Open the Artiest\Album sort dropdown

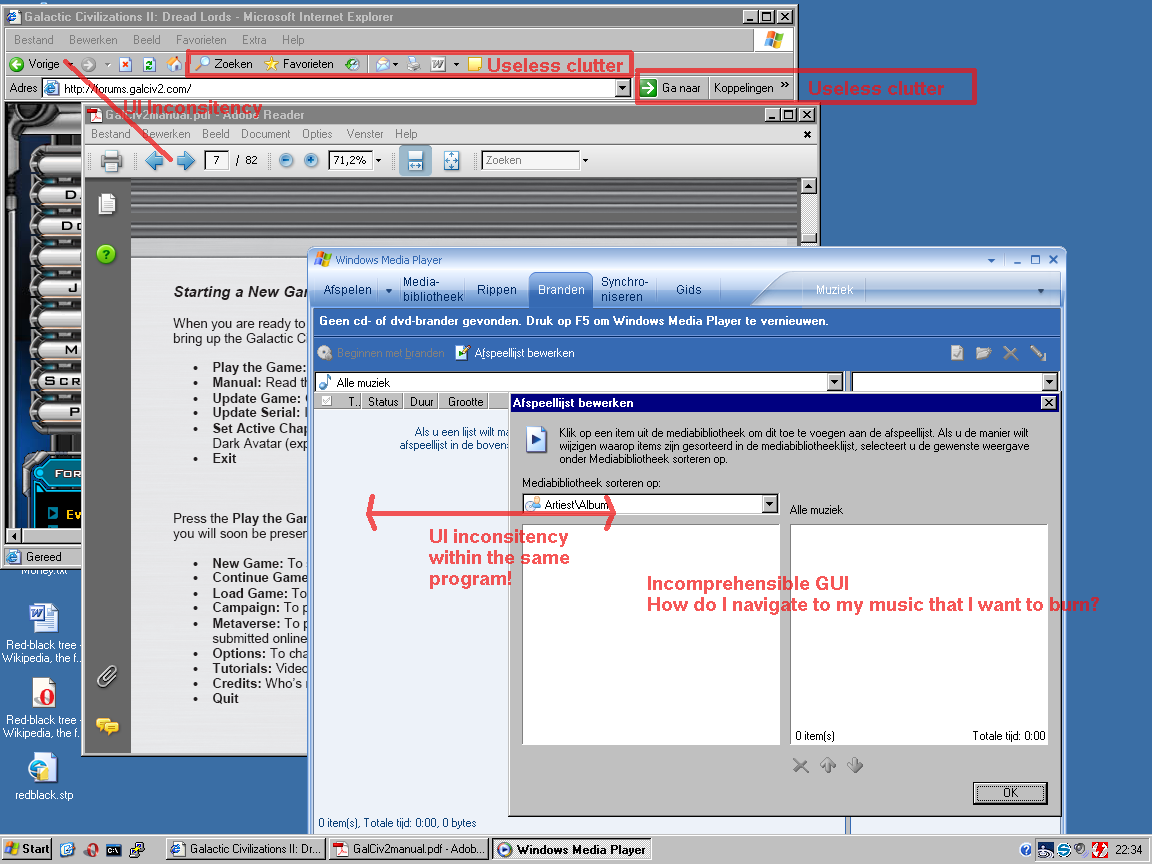(x=769, y=504)
